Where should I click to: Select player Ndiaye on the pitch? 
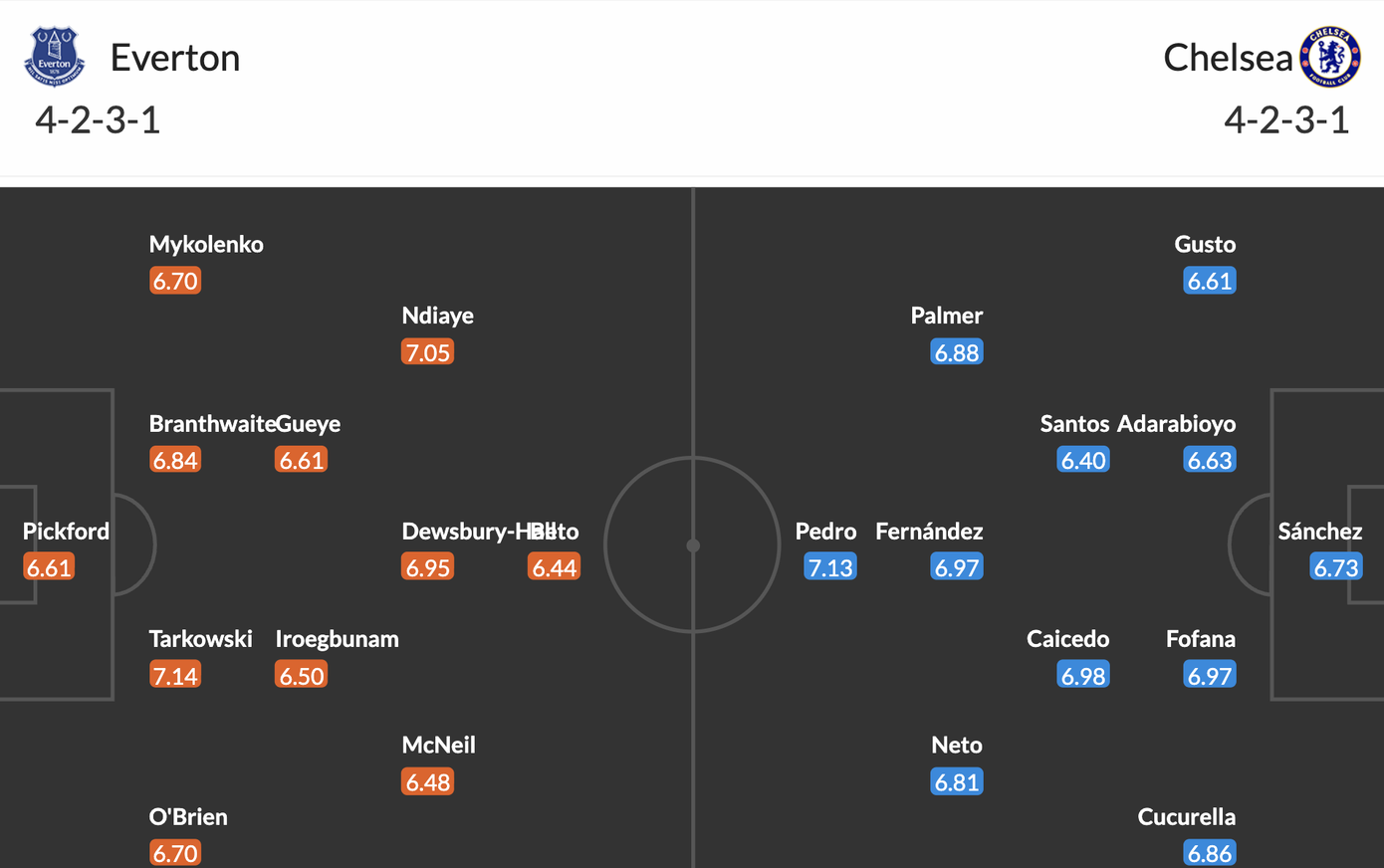[437, 316]
